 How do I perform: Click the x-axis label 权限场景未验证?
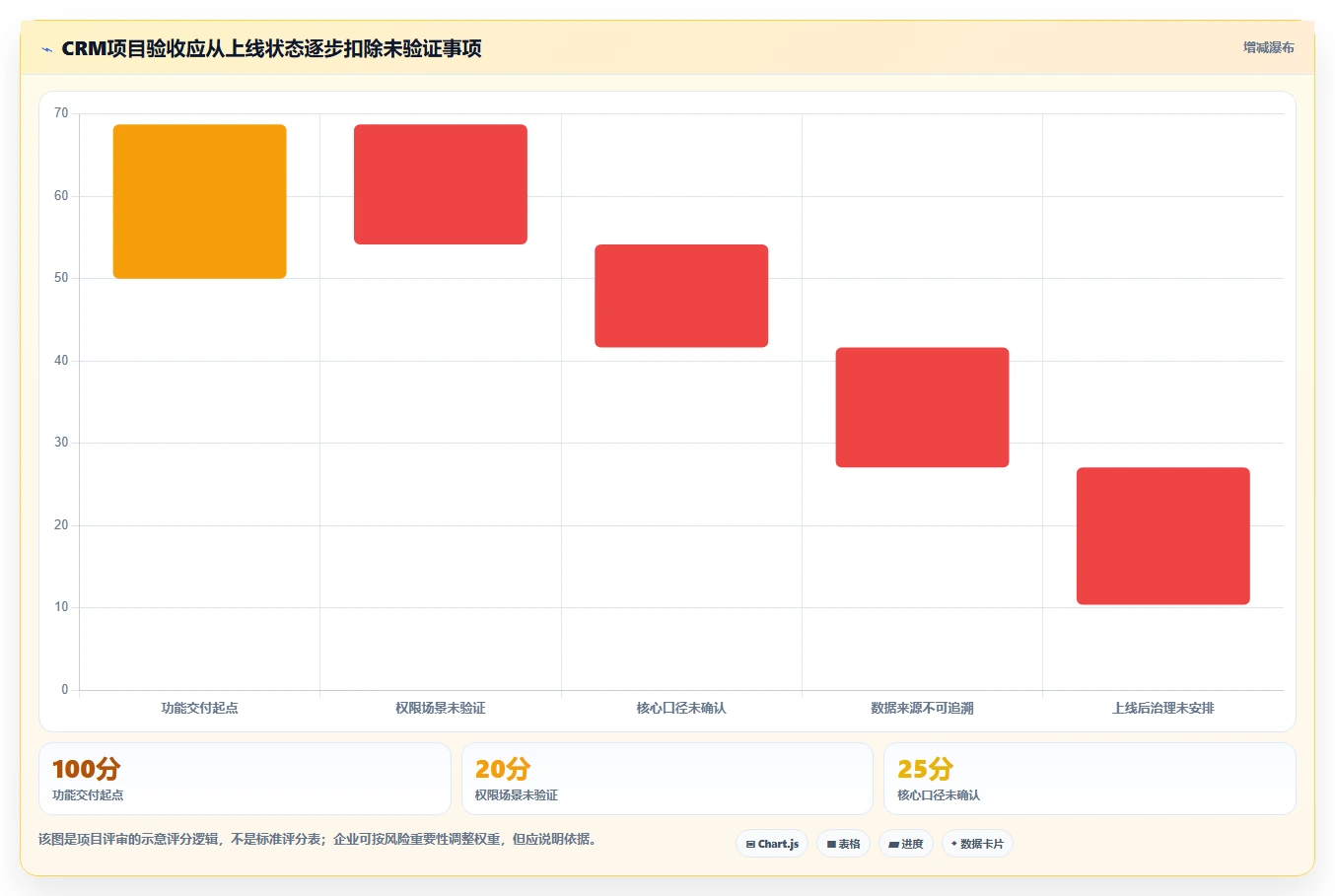point(441,708)
